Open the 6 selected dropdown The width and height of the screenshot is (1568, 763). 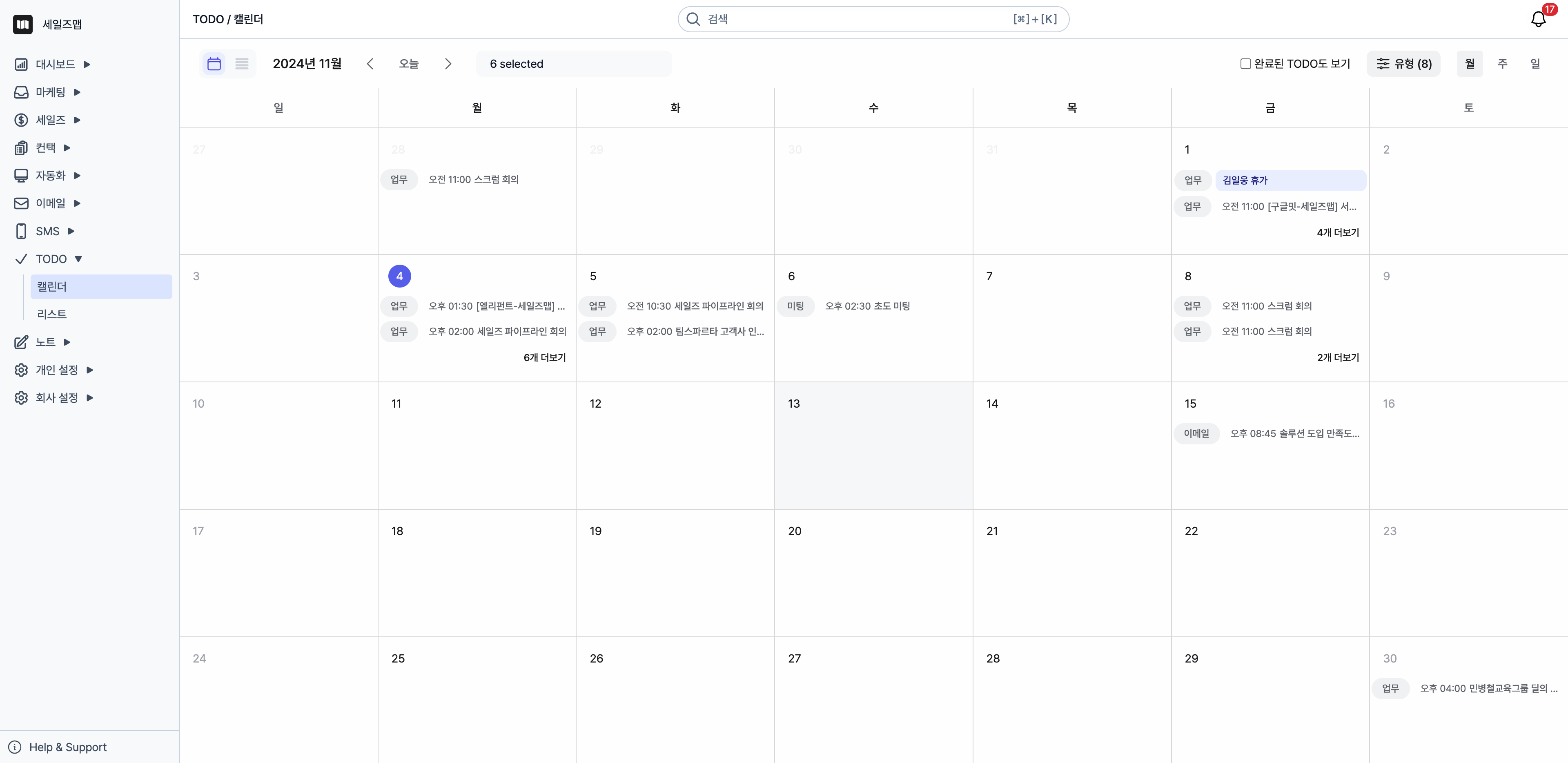point(573,64)
